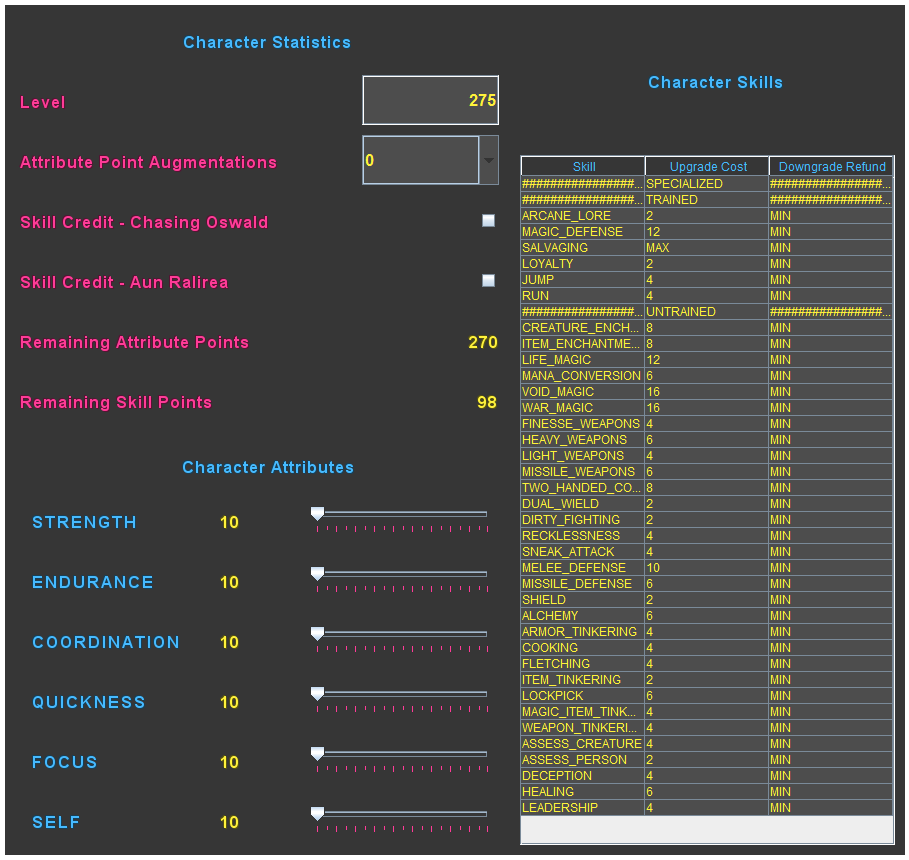Click the Downgrade Refund column header
The image size is (909, 860).
tap(831, 166)
